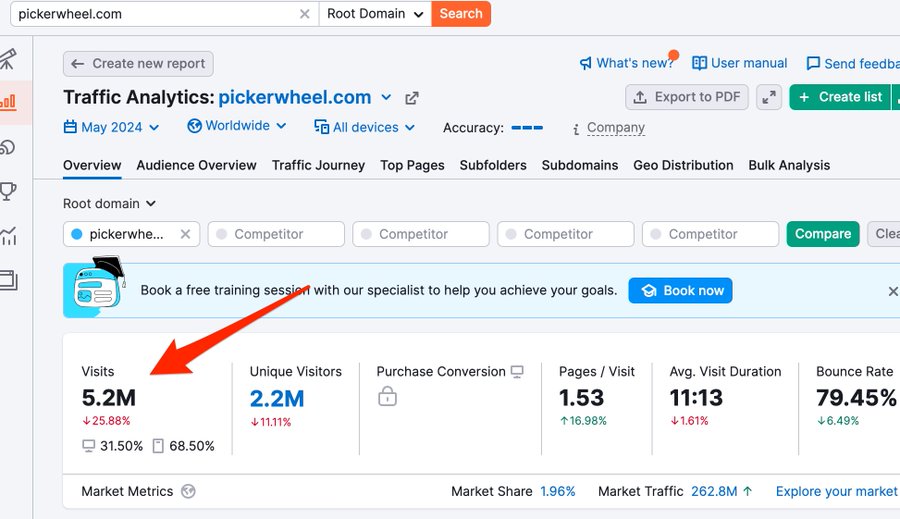
Task: Click the mobile share icon 68.50%
Action: click(158, 446)
